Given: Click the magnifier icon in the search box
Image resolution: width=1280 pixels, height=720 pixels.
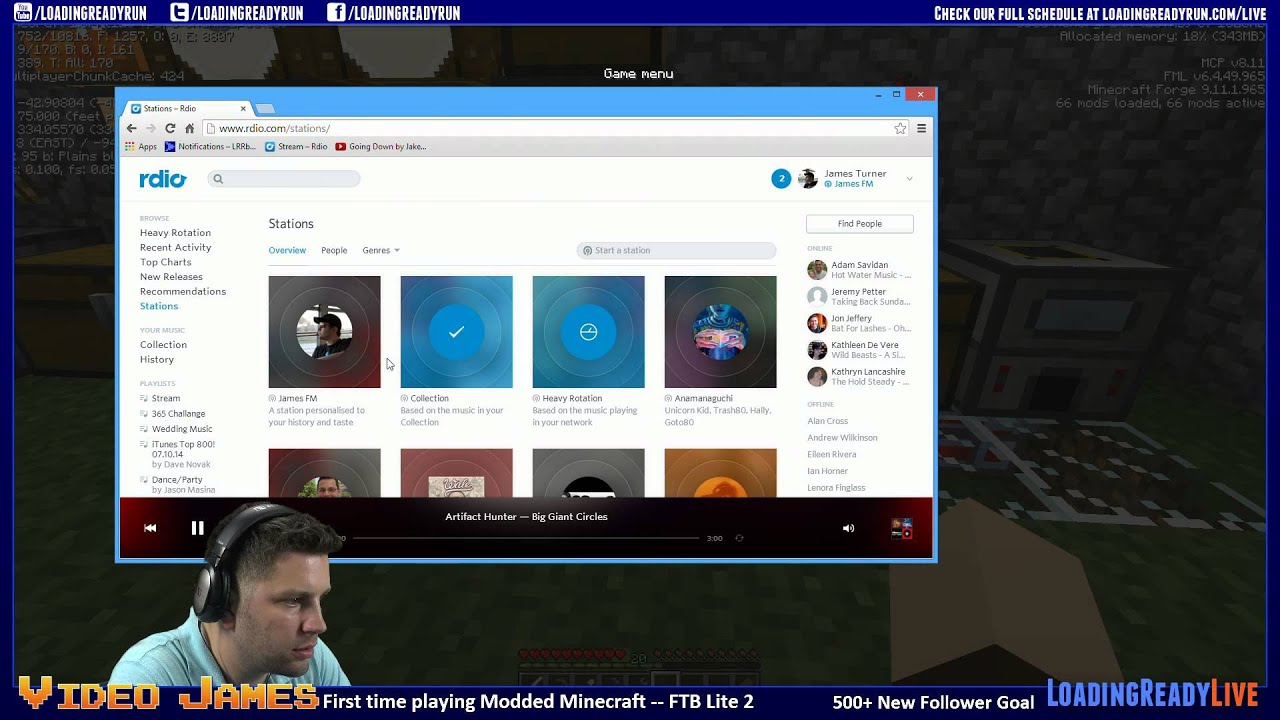Looking at the screenshot, I should point(217,179).
